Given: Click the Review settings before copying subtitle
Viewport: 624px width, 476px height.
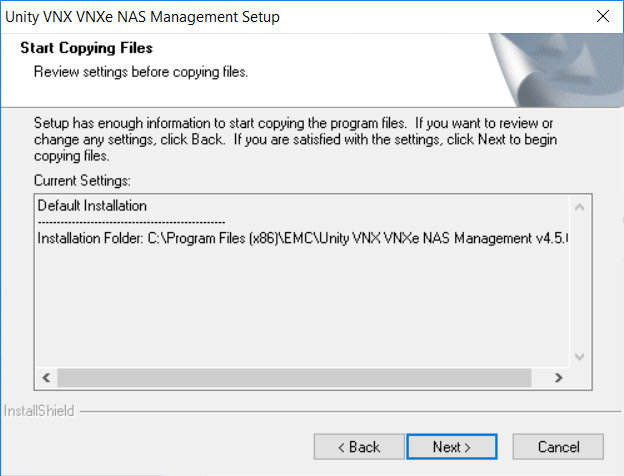Looking at the screenshot, I should [140, 72].
